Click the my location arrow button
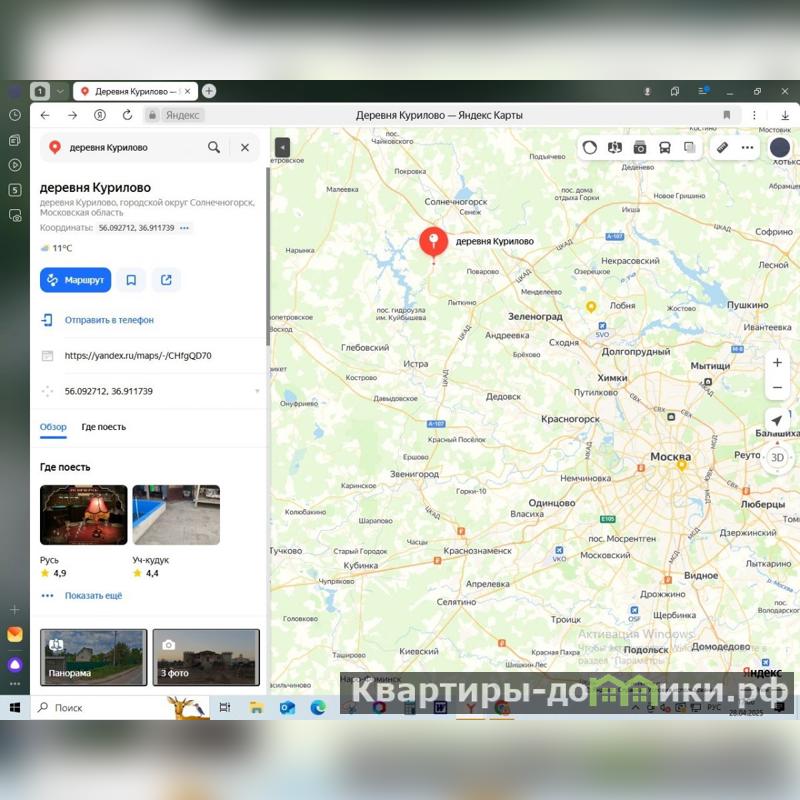The height and width of the screenshot is (800, 800). [x=777, y=420]
